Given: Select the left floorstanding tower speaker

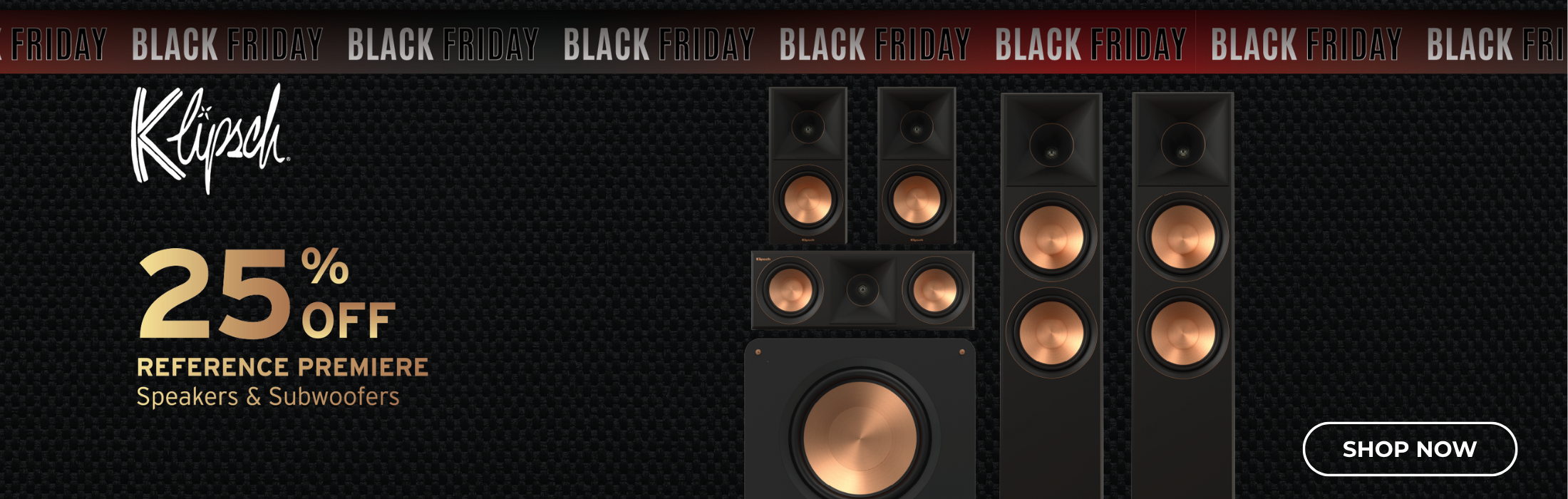Looking at the screenshot, I should (x=1051, y=296).
